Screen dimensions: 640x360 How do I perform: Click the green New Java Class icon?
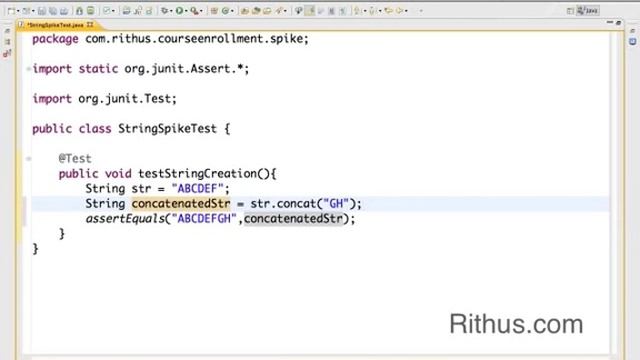point(225,11)
